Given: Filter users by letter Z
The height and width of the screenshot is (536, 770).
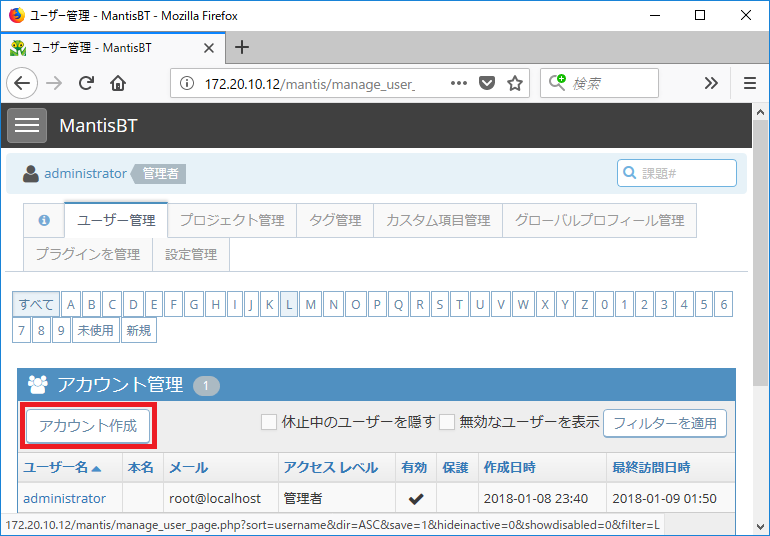Looking at the screenshot, I should [584, 304].
